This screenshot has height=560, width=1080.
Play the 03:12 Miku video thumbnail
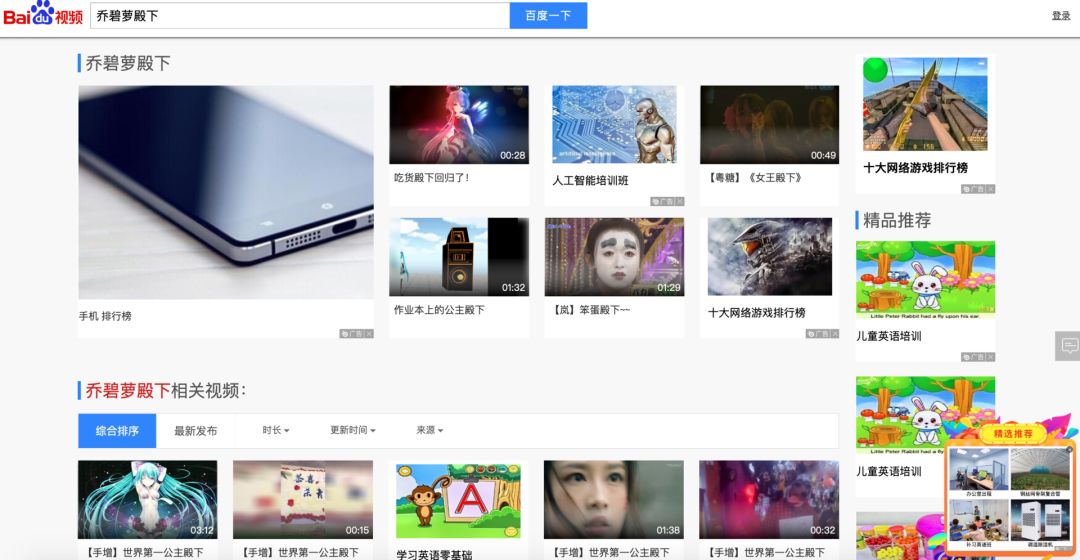tap(147, 499)
